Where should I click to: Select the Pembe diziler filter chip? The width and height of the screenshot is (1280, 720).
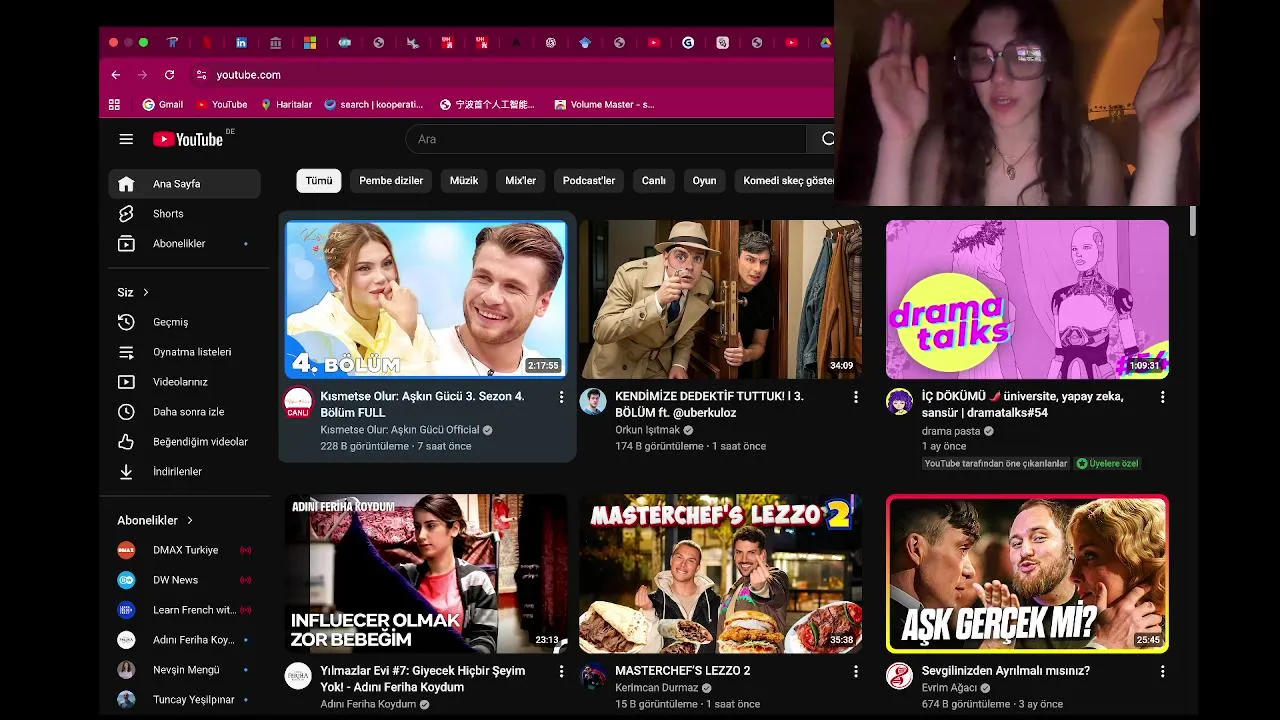pyautogui.click(x=391, y=181)
